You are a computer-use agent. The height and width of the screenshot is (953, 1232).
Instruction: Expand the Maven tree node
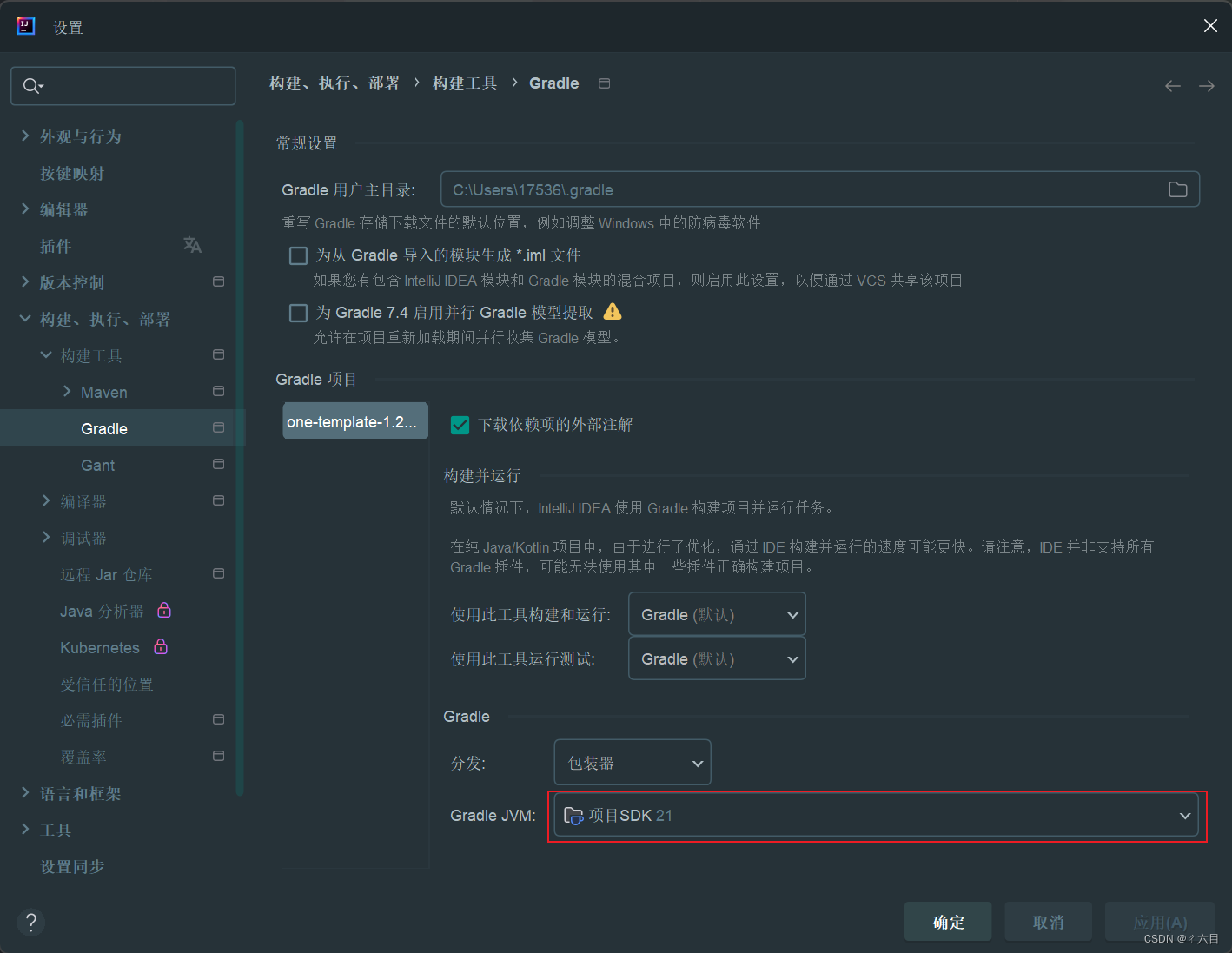point(67,391)
